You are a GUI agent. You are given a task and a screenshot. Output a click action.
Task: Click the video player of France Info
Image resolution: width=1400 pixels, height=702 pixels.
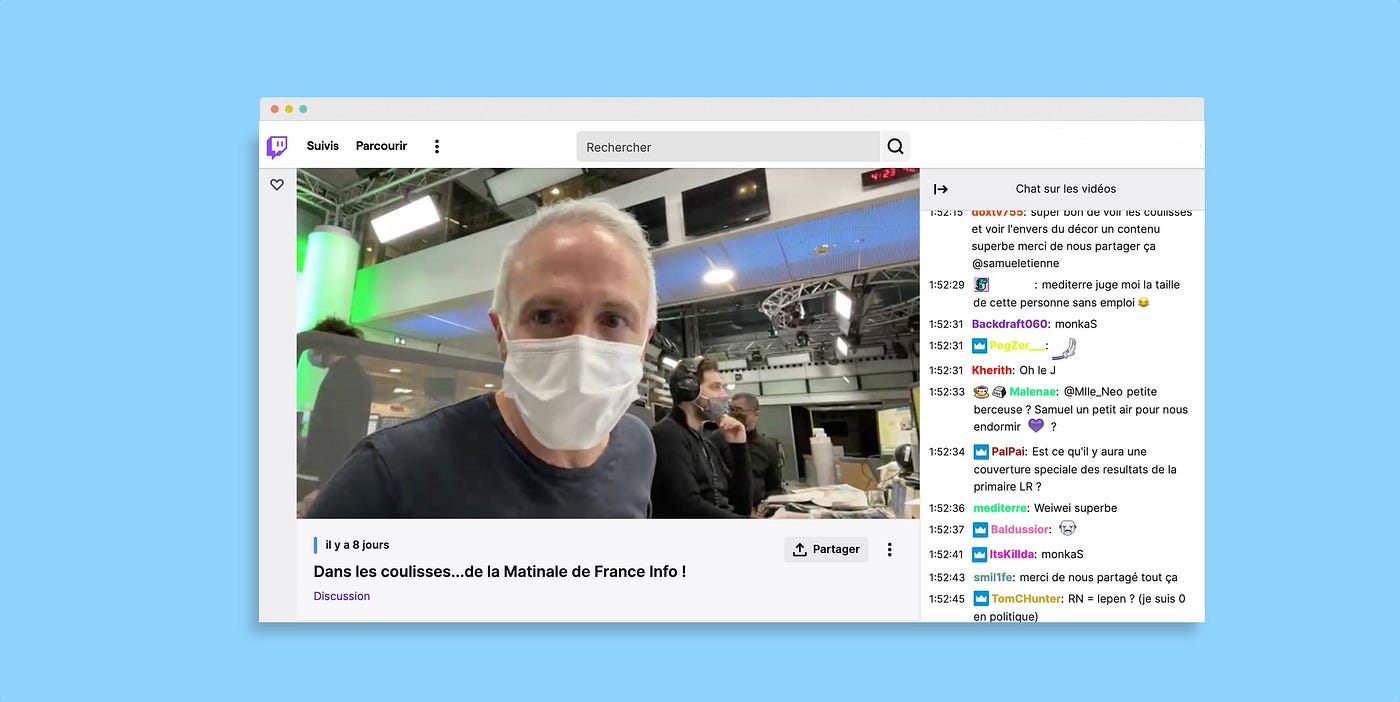click(608, 343)
